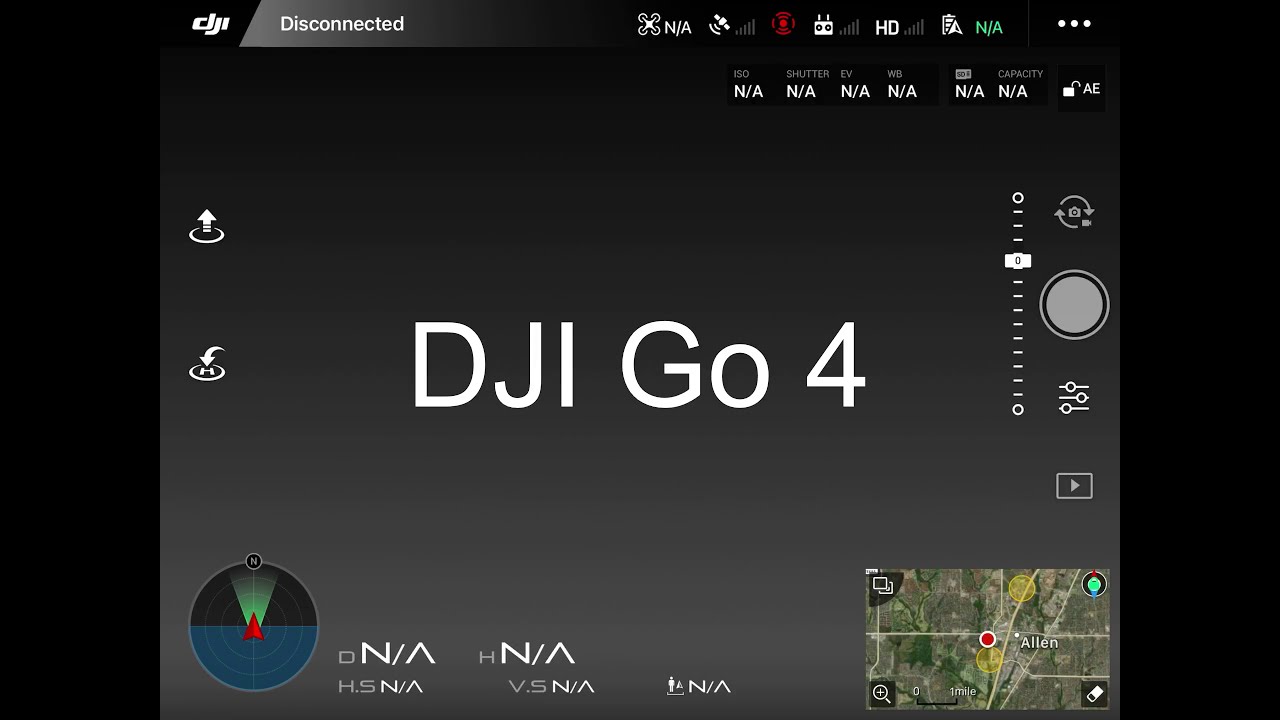The width and height of the screenshot is (1280, 720).
Task: Zoom in on mini map magnifier
Action: tap(882, 693)
